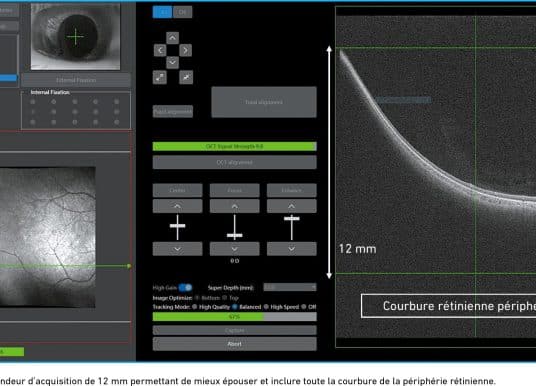536x386 pixels.
Task: Click the down chevron below the Focus slider
Action: (x=234, y=249)
